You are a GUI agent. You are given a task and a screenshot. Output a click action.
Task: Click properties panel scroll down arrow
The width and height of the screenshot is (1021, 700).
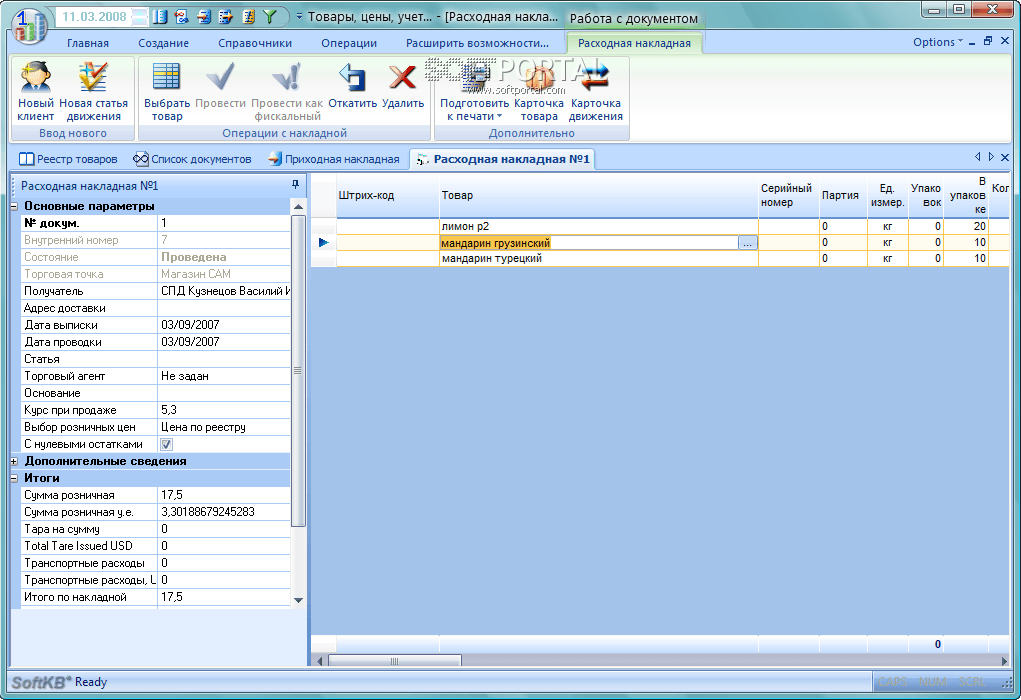point(298,600)
